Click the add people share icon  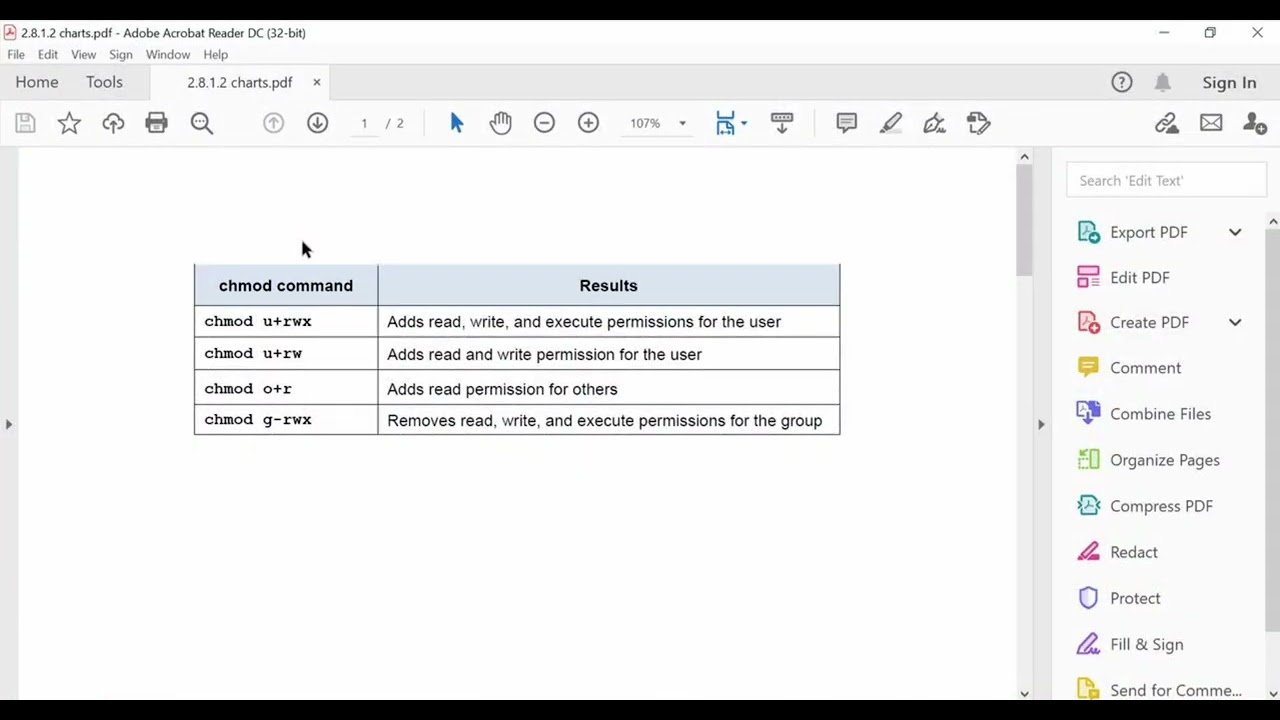1254,123
